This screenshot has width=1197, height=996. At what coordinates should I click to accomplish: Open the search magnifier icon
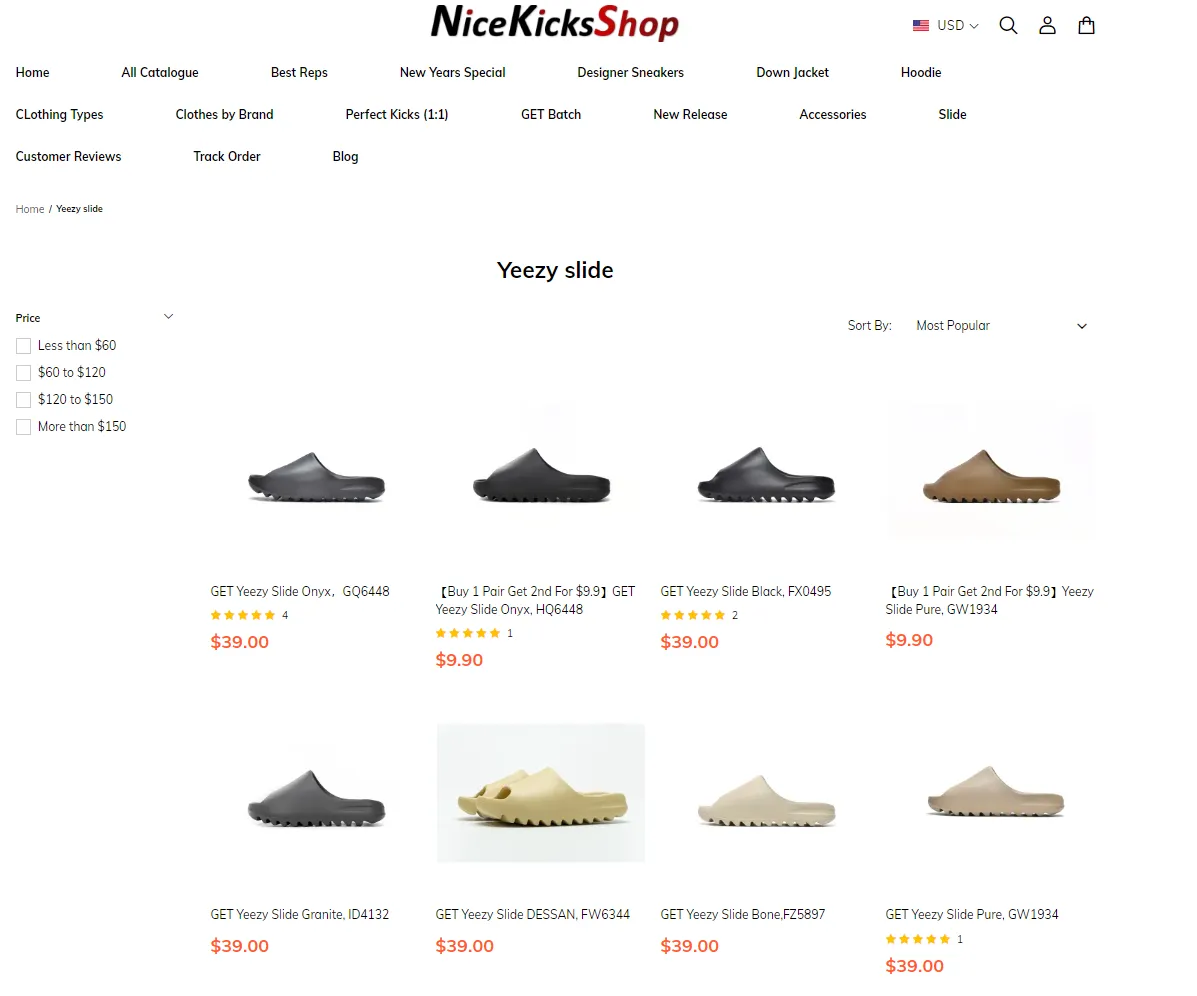[1008, 25]
